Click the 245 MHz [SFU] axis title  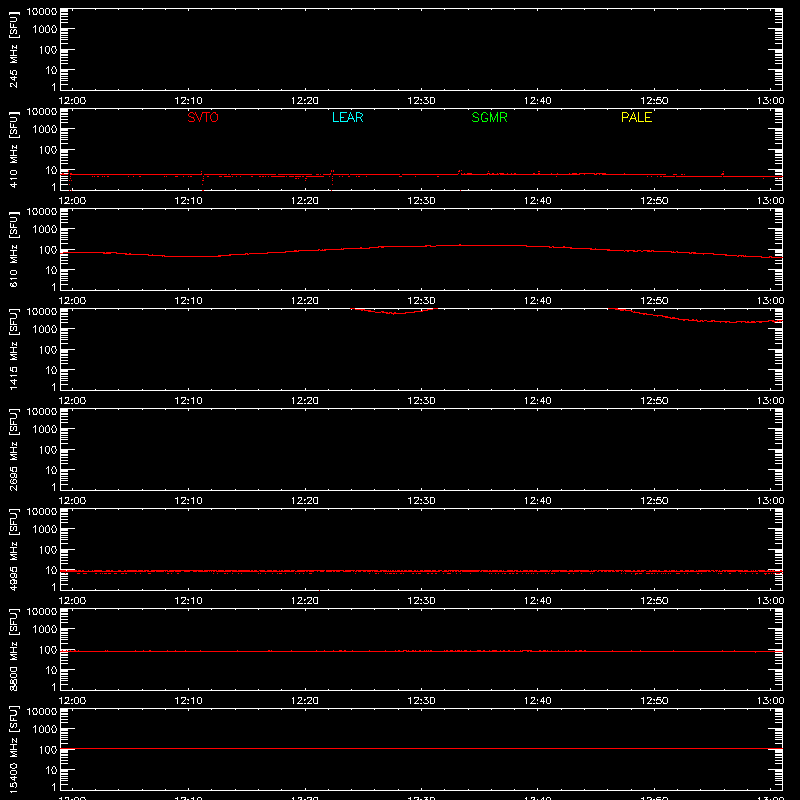(x=13, y=49)
